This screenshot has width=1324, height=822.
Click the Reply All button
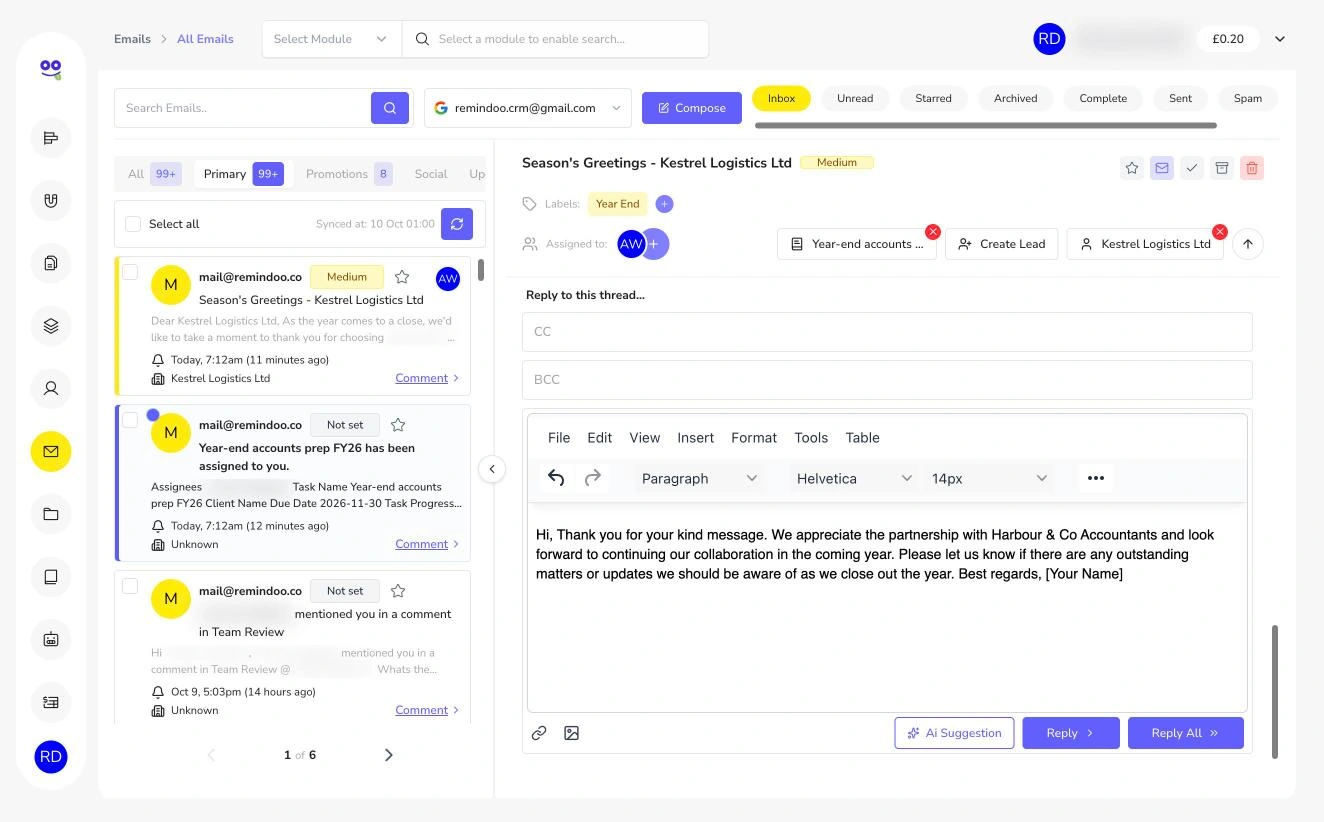point(1185,733)
